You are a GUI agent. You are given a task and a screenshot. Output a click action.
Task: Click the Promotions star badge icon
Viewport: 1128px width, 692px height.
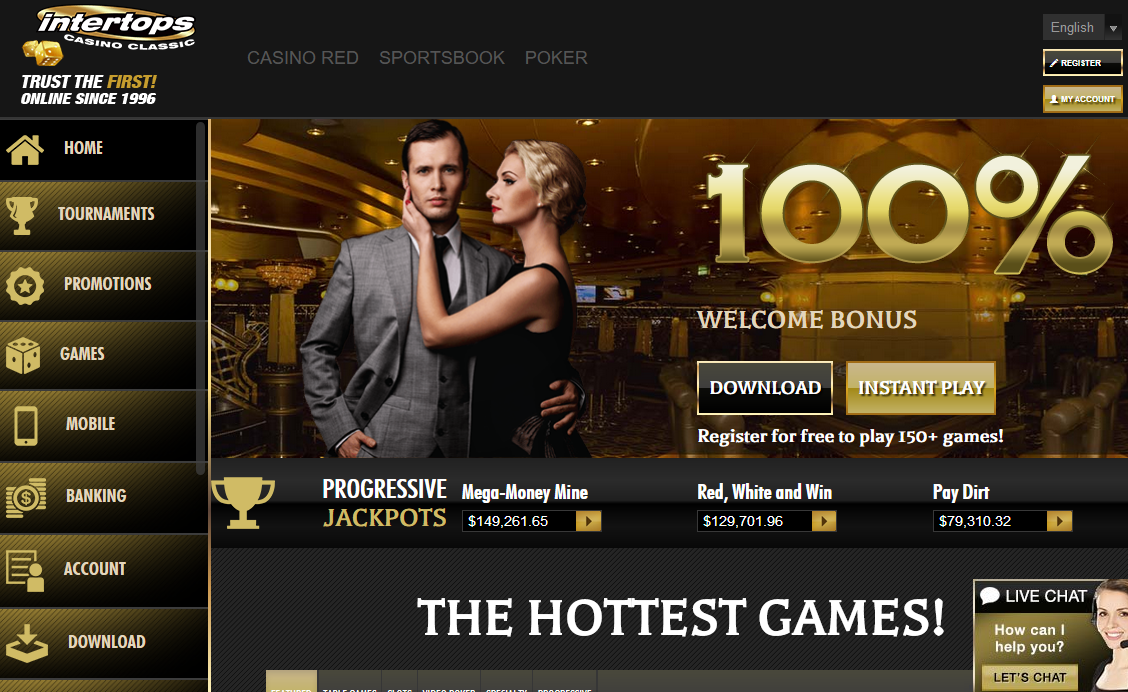pyautogui.click(x=25, y=286)
